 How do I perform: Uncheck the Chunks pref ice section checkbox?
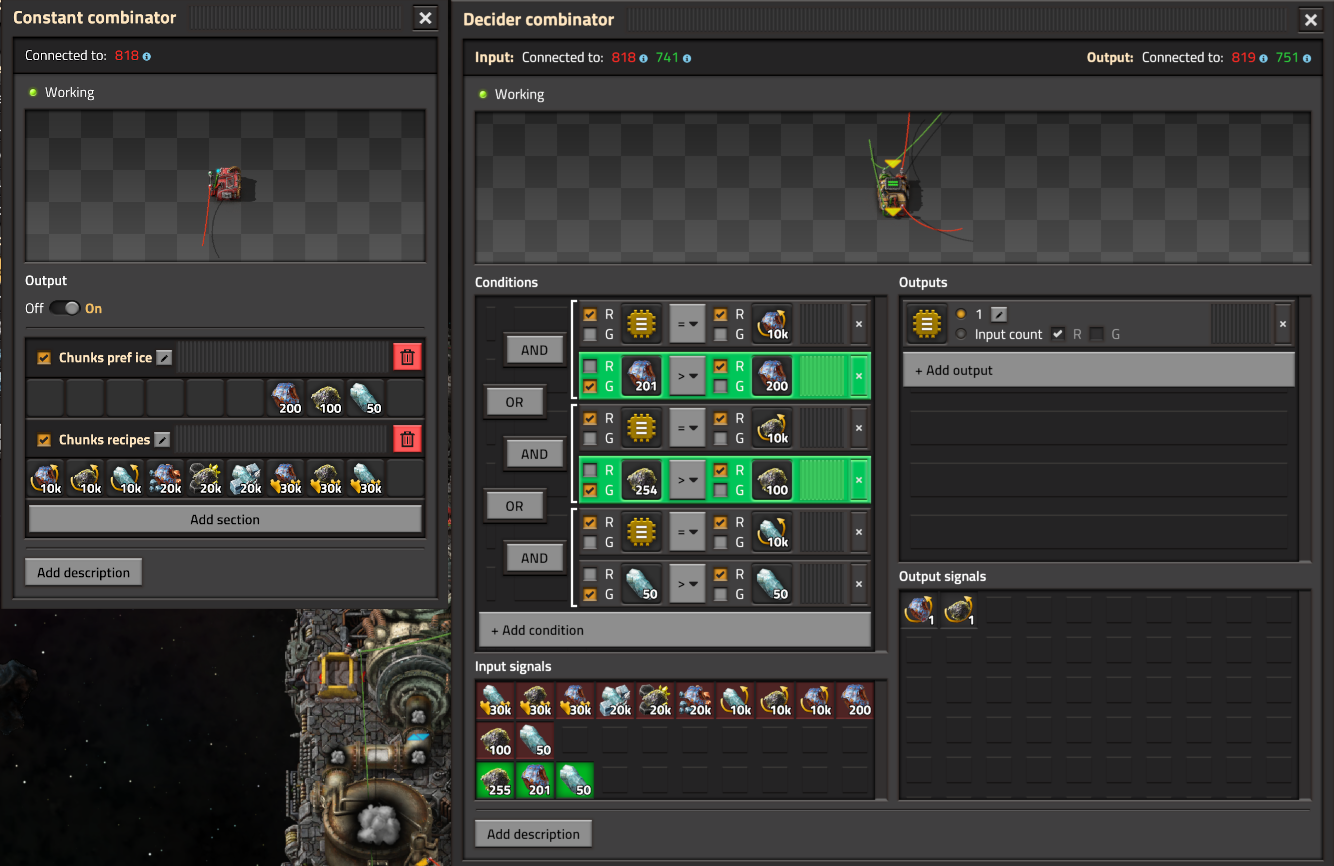(x=44, y=357)
